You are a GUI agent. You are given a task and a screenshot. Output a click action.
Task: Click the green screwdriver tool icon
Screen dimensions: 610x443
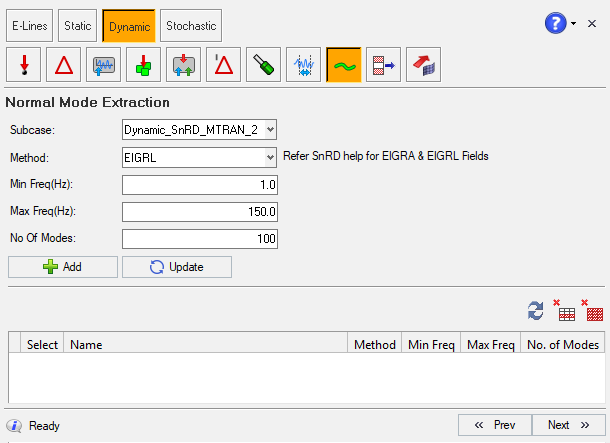[264, 65]
